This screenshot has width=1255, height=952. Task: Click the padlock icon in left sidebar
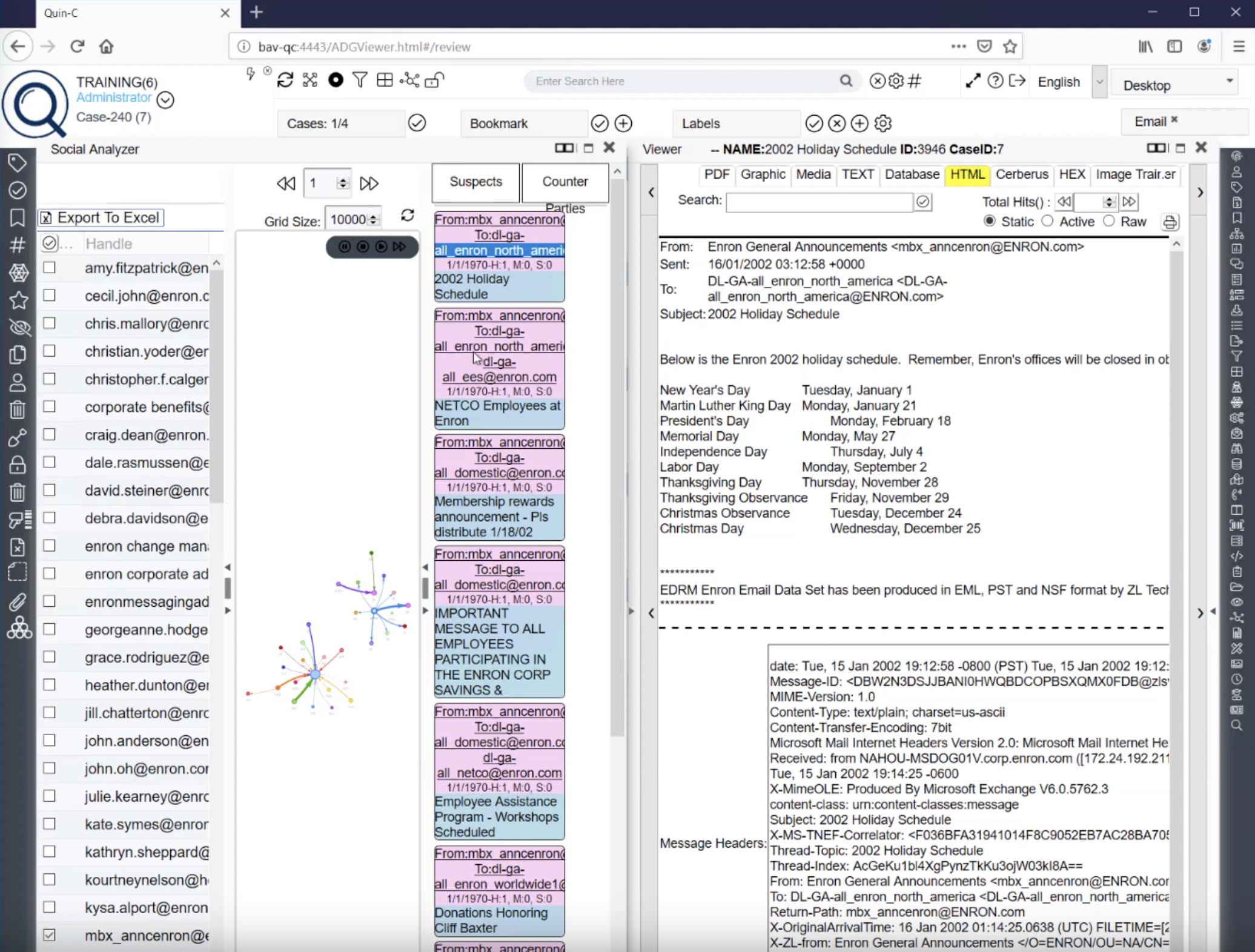18,464
